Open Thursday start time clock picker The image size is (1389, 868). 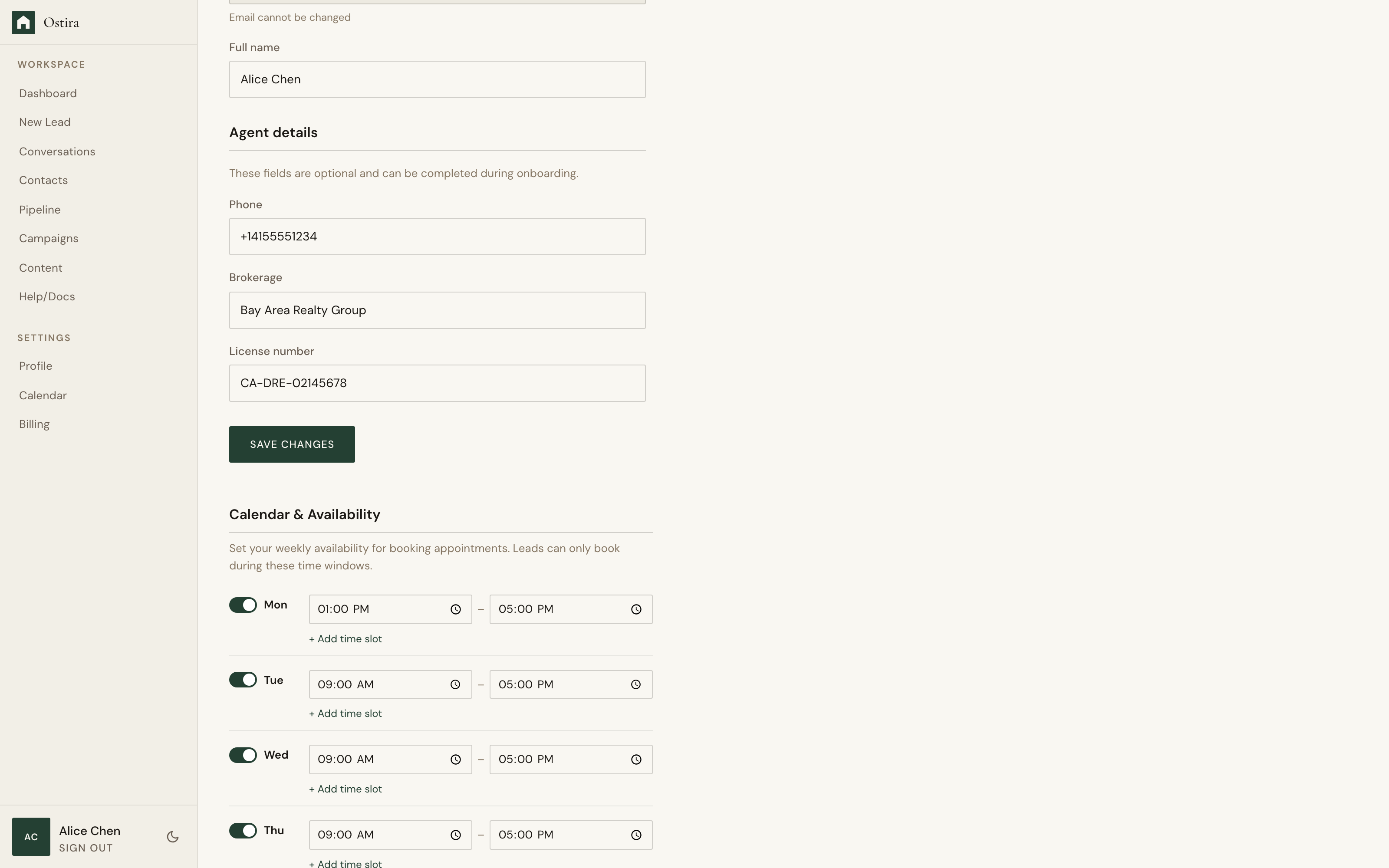coord(455,835)
